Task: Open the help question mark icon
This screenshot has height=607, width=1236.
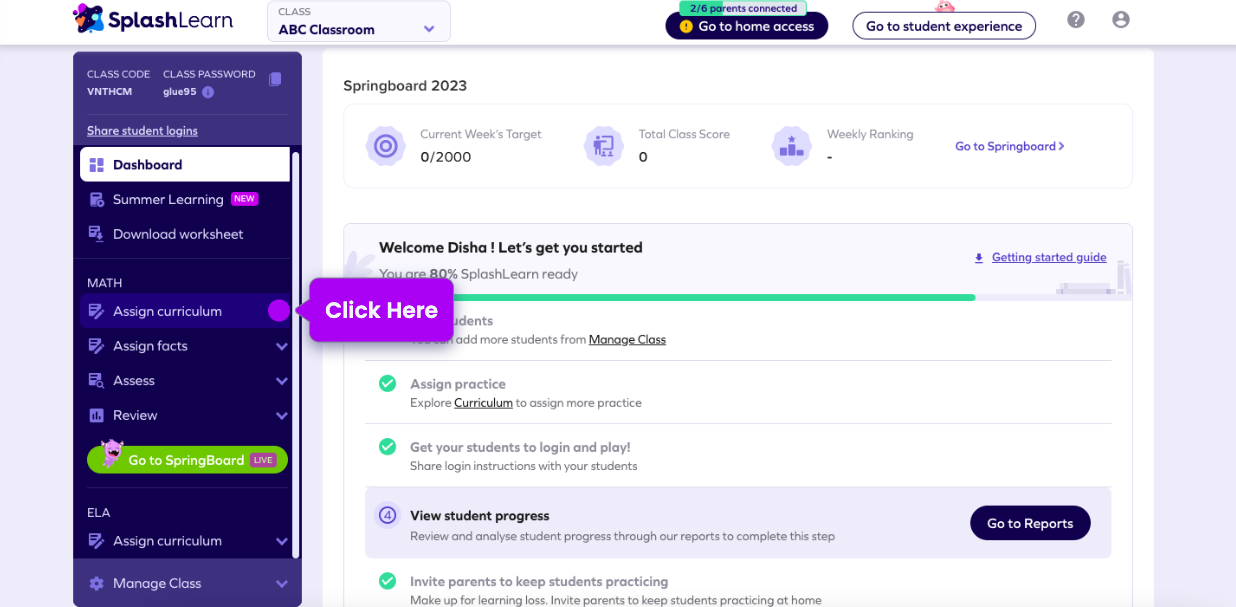Action: [1076, 20]
